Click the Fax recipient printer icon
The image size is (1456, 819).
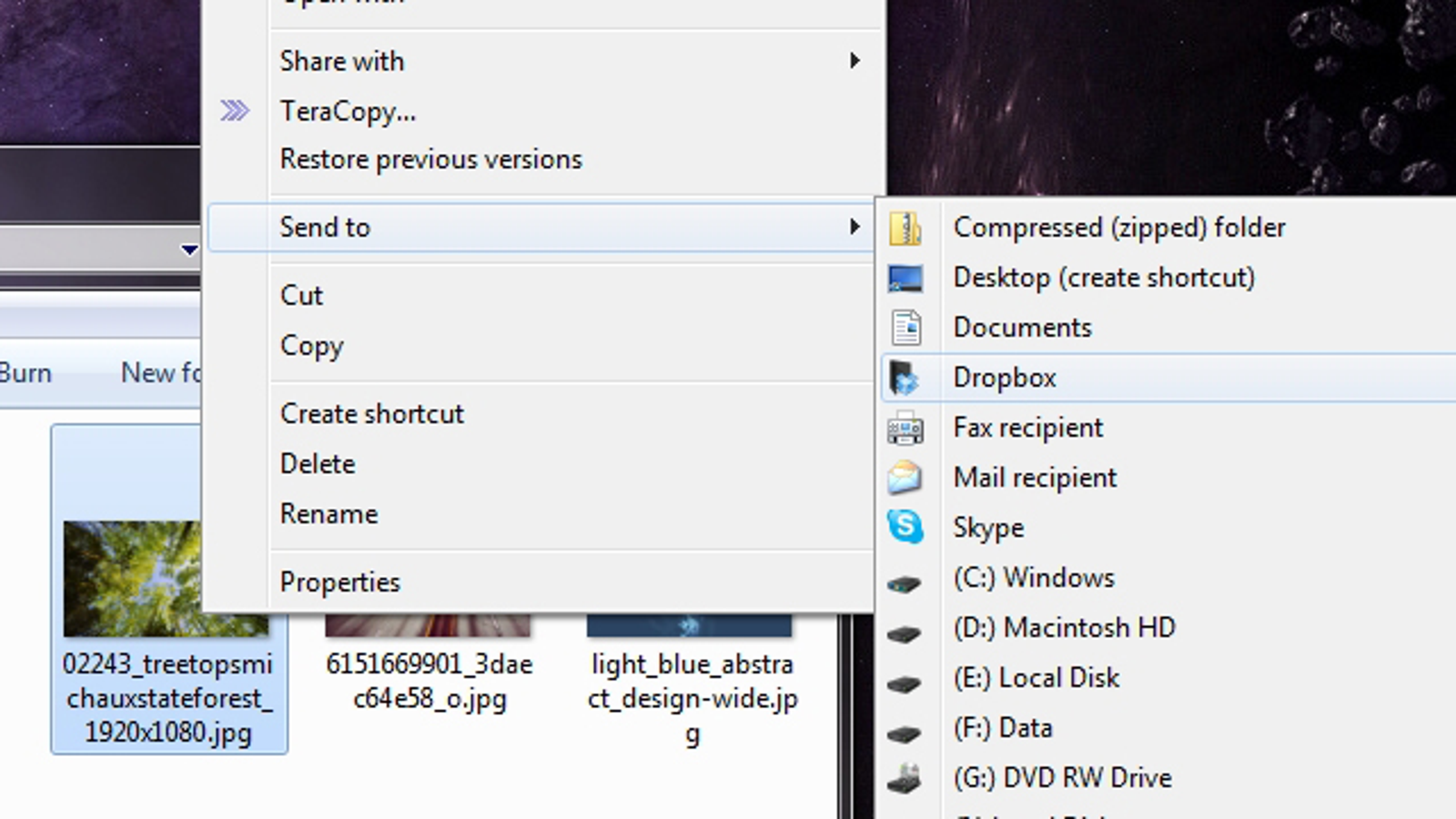click(905, 428)
